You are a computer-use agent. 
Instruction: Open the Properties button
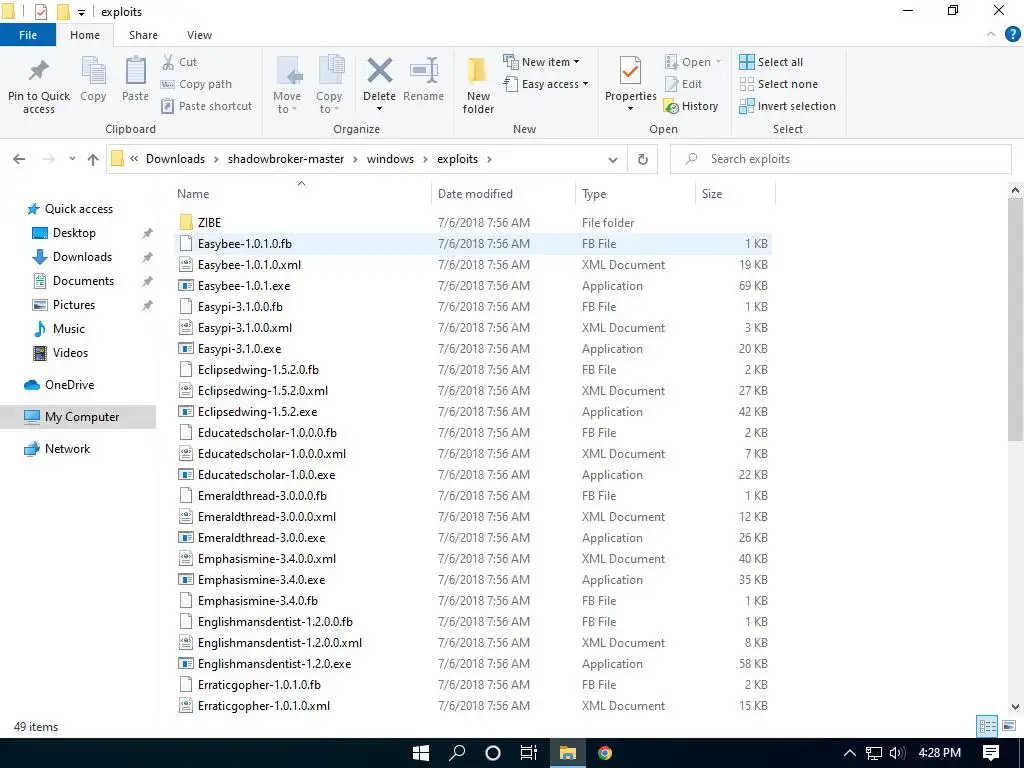(630, 85)
